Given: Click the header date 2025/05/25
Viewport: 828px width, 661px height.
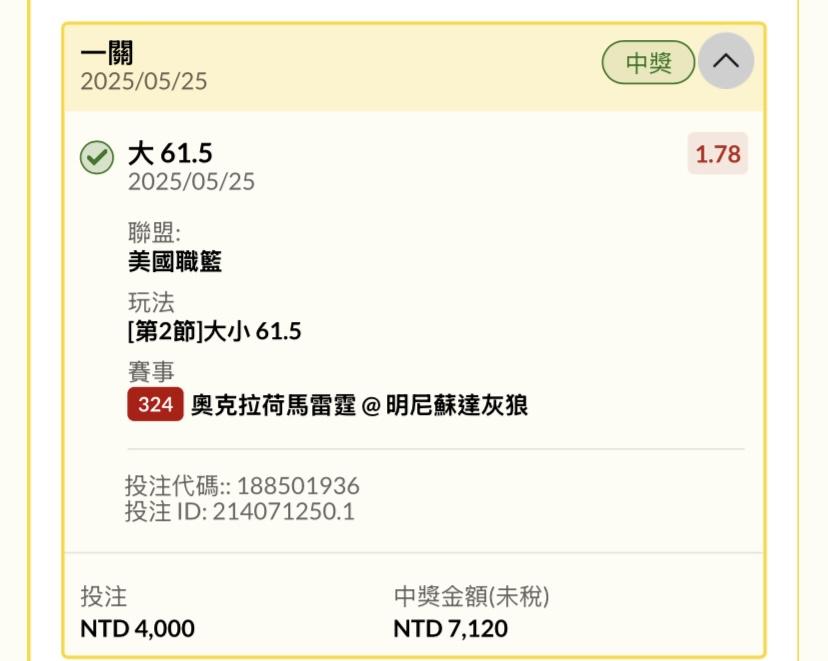Looking at the screenshot, I should click(144, 81).
